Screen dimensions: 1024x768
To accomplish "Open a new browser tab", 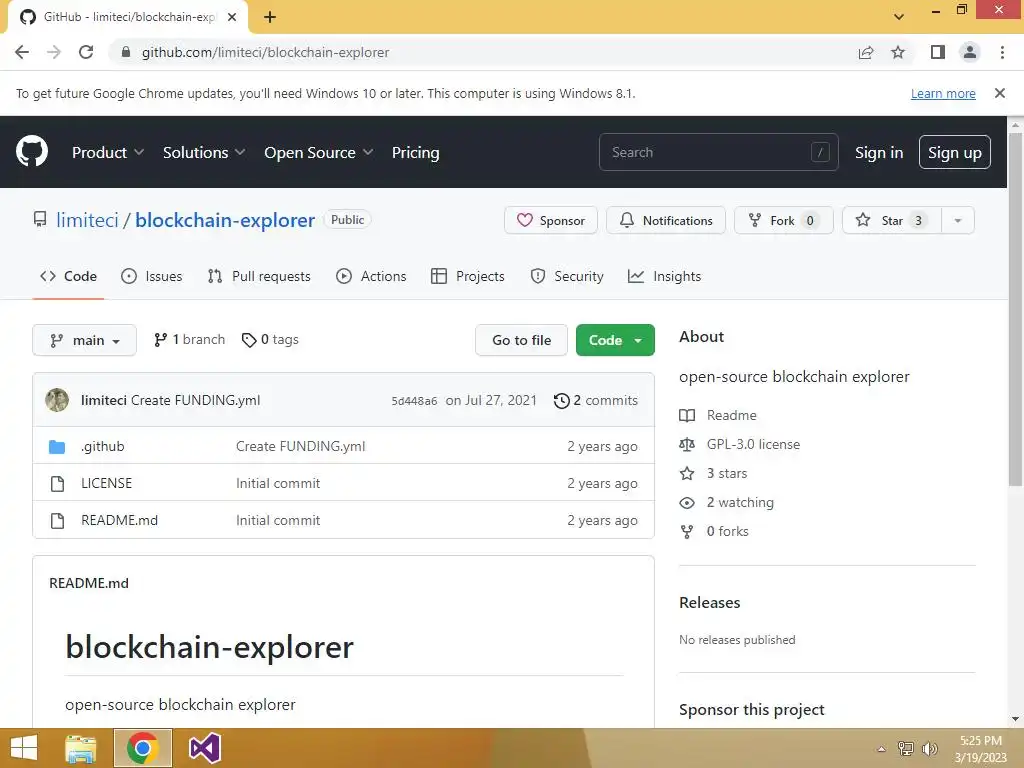I will [x=270, y=17].
